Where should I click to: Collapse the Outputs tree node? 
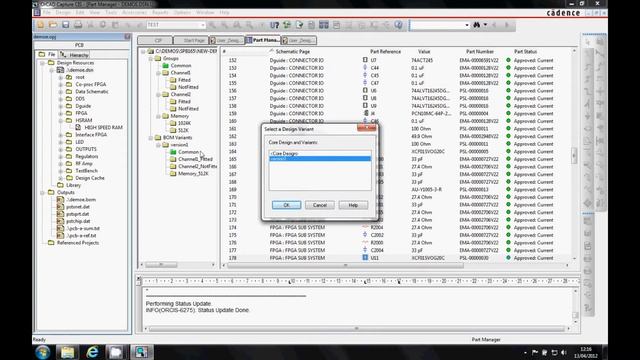(x=42, y=192)
